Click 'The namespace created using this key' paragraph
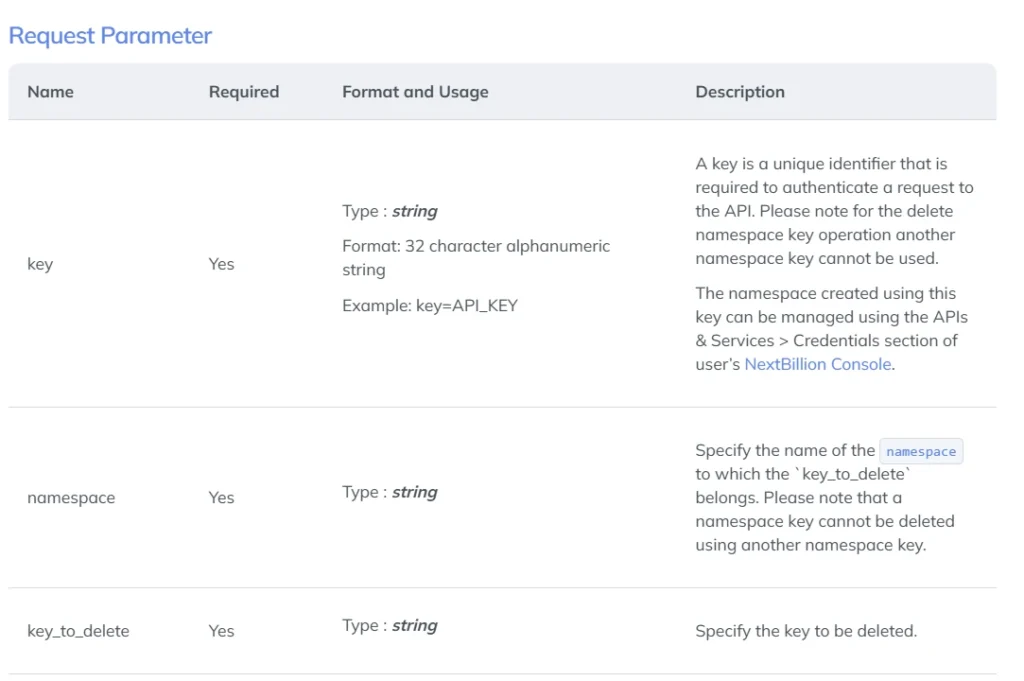The image size is (1024, 681). coord(831,329)
